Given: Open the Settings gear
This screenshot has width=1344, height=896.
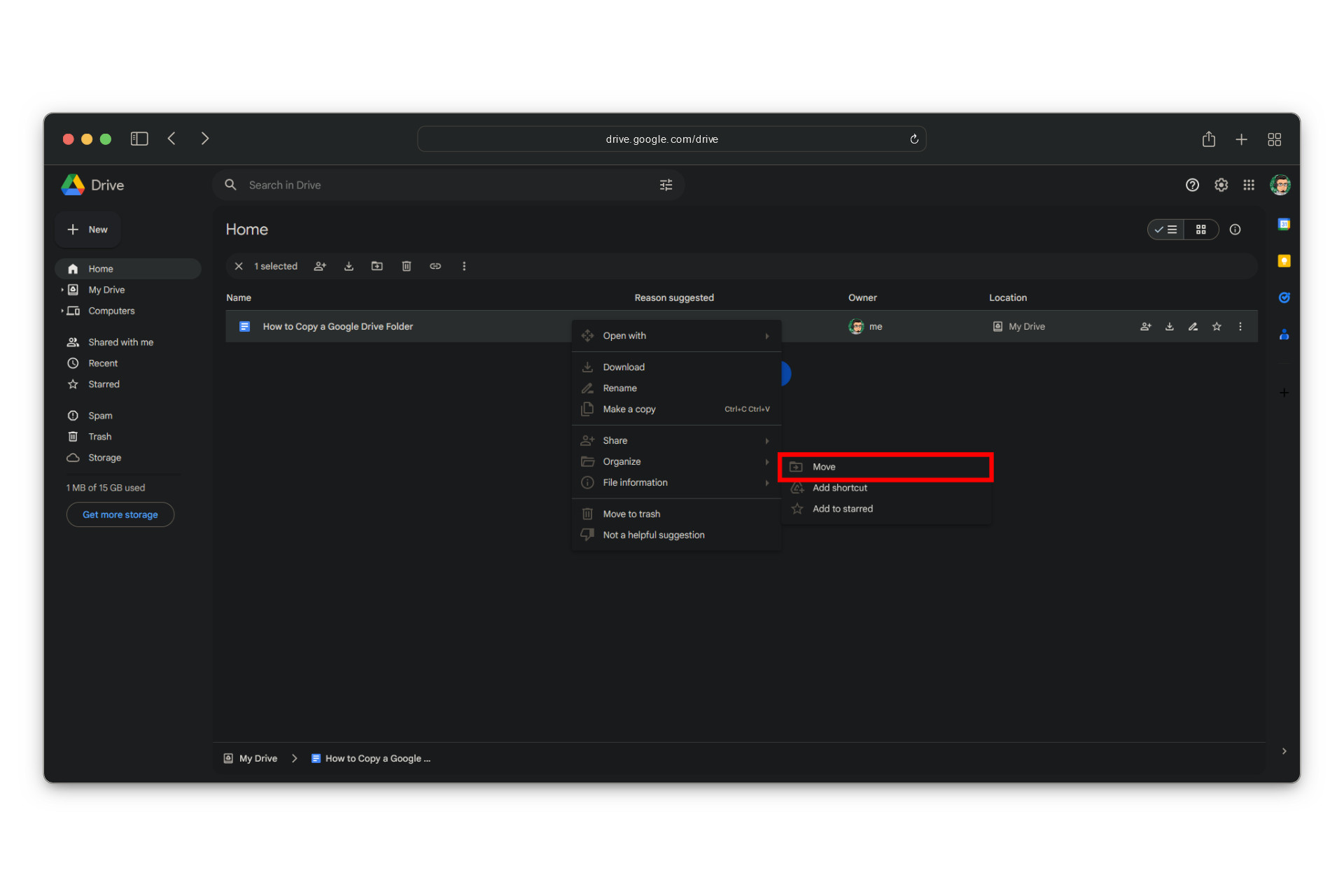Looking at the screenshot, I should [x=1221, y=185].
